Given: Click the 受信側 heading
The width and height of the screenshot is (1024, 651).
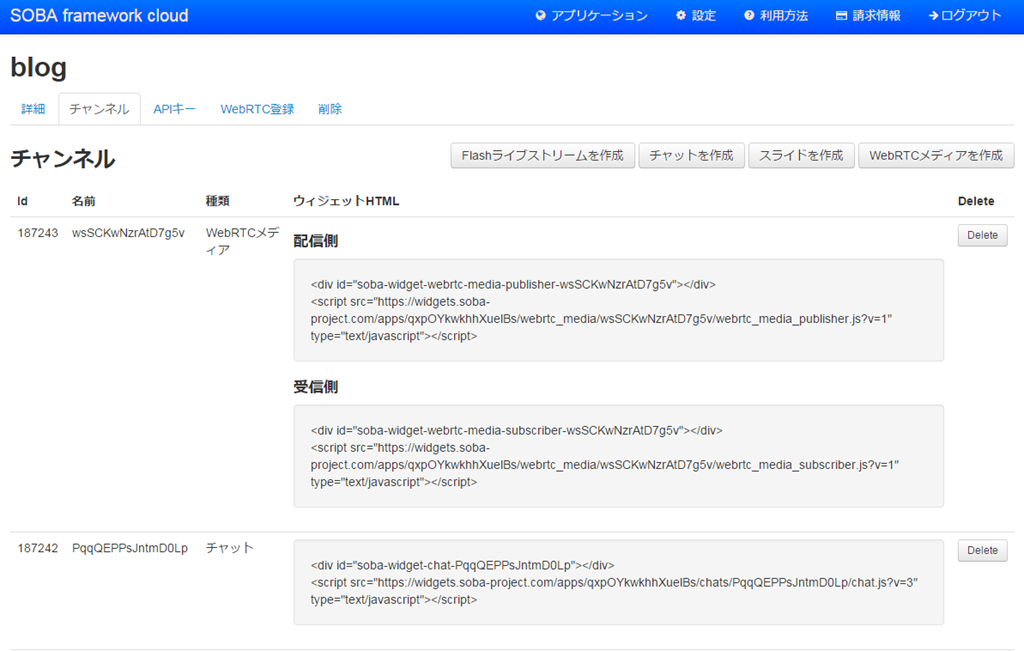Looking at the screenshot, I should point(315,387).
